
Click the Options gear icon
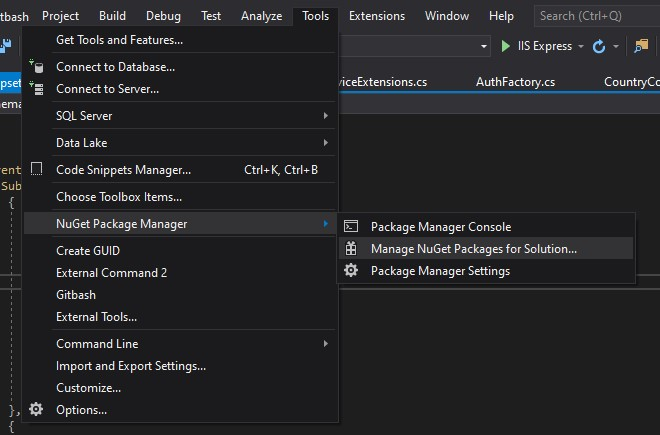(x=37, y=409)
